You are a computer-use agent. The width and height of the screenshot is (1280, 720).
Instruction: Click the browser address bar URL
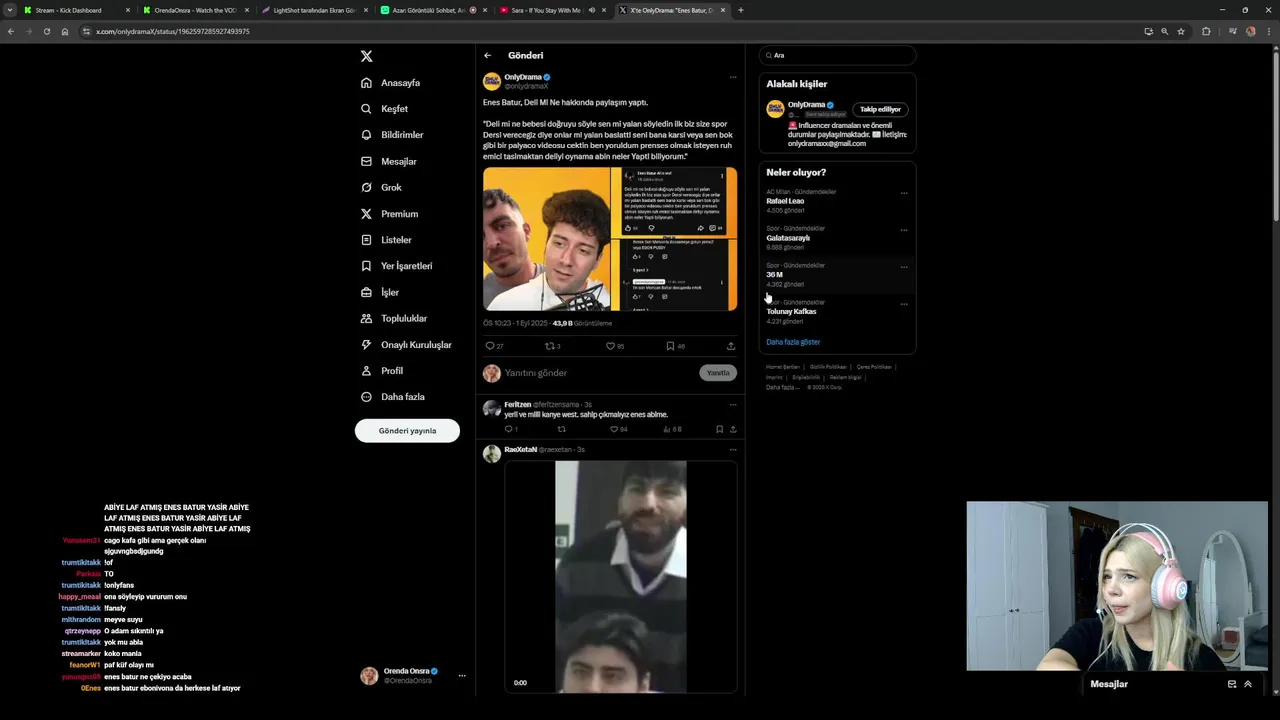(173, 31)
